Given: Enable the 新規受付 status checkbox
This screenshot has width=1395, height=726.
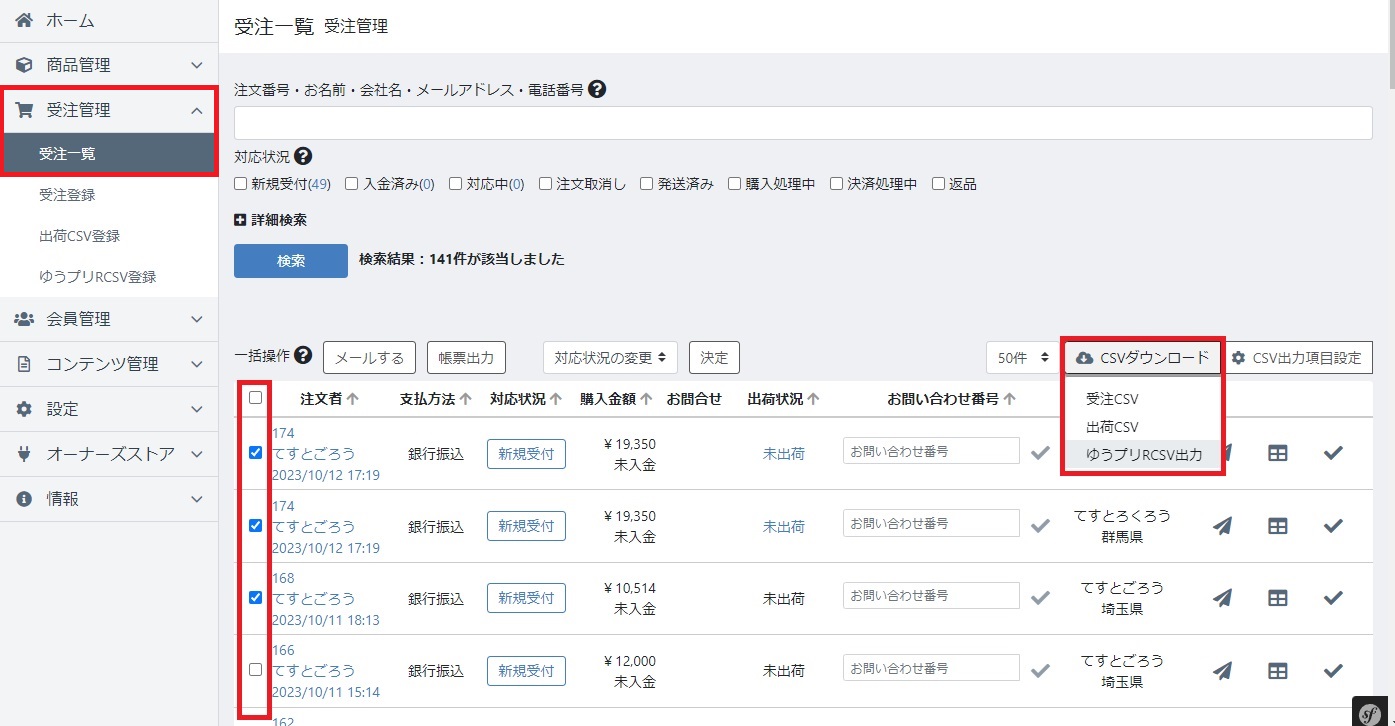Looking at the screenshot, I should tap(240, 184).
